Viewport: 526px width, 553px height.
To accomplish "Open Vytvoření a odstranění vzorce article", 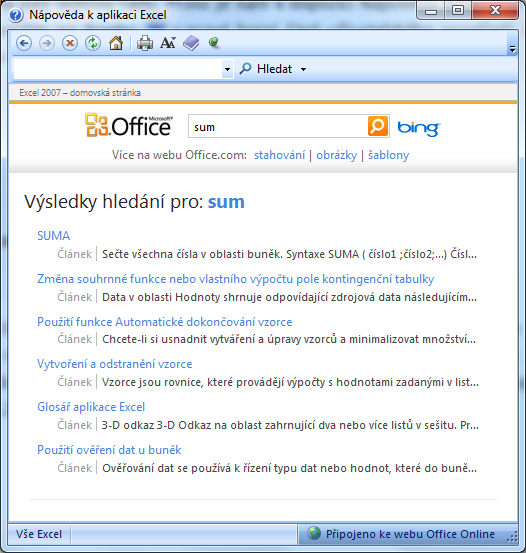I will (115, 364).
